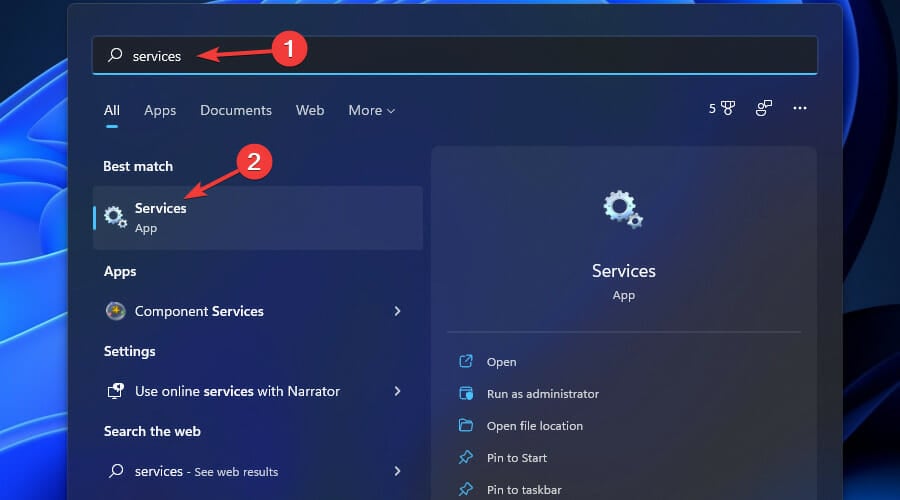Click the large Services gear icon in preview
Screen dimensions: 900x500
623,210
